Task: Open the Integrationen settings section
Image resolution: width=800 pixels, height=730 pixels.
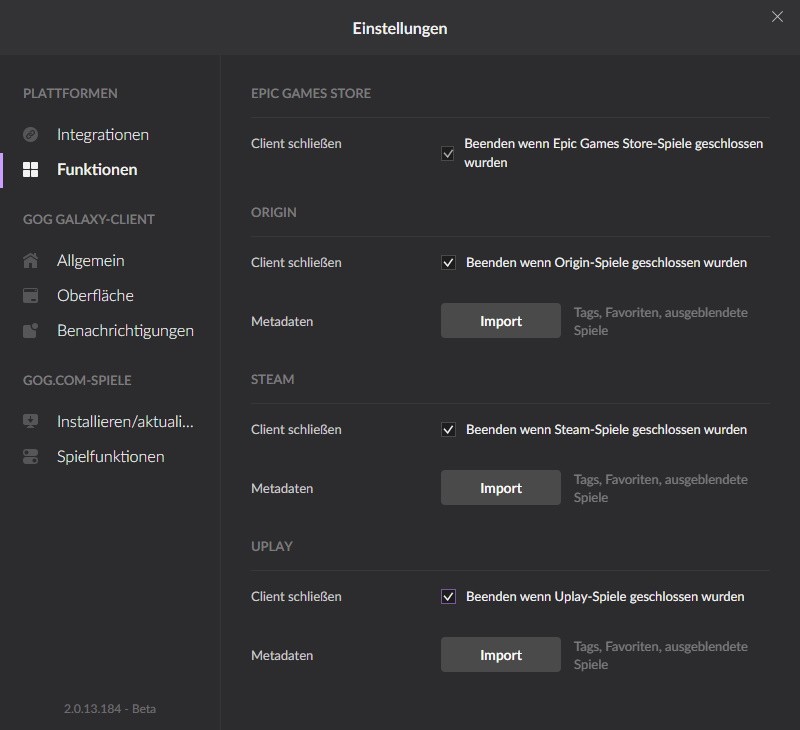Action: pyautogui.click(x=103, y=135)
